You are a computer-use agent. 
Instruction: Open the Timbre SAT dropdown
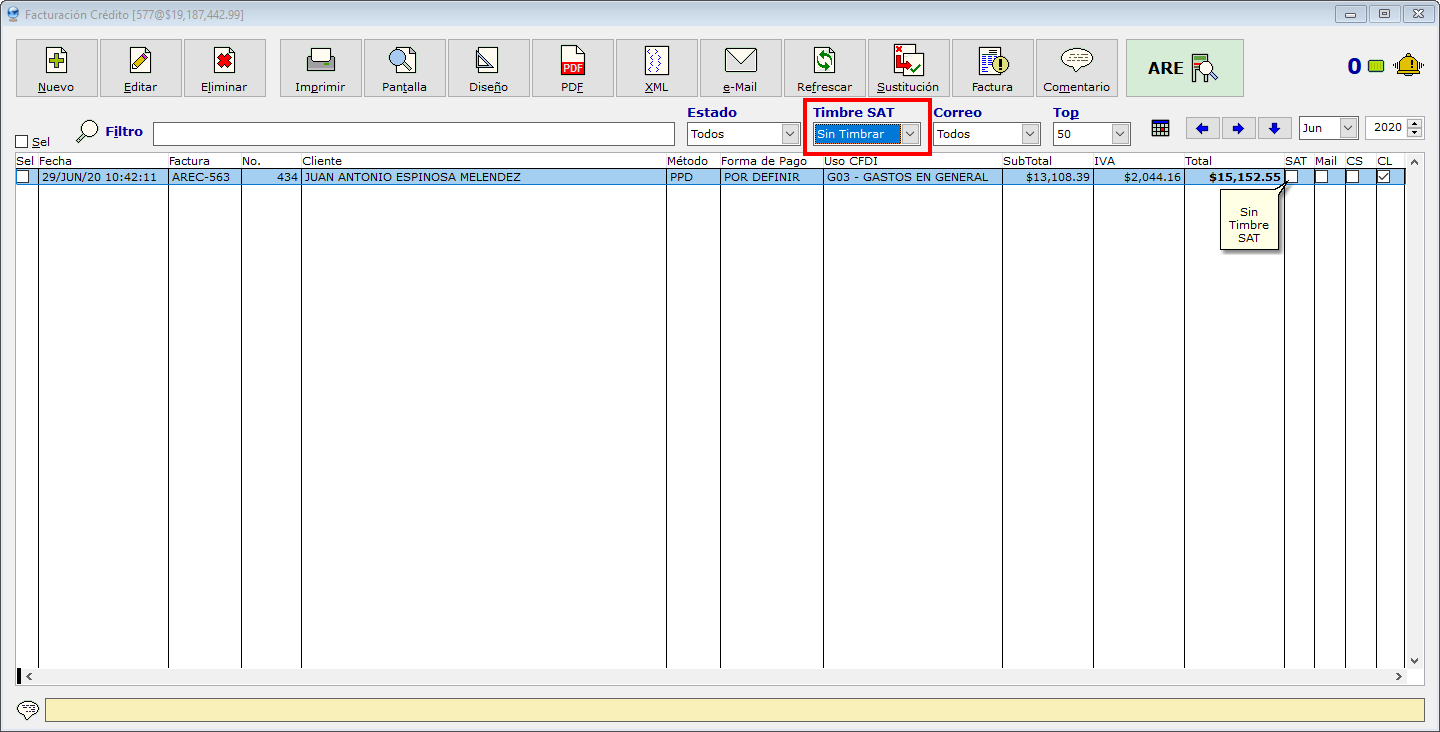point(910,134)
